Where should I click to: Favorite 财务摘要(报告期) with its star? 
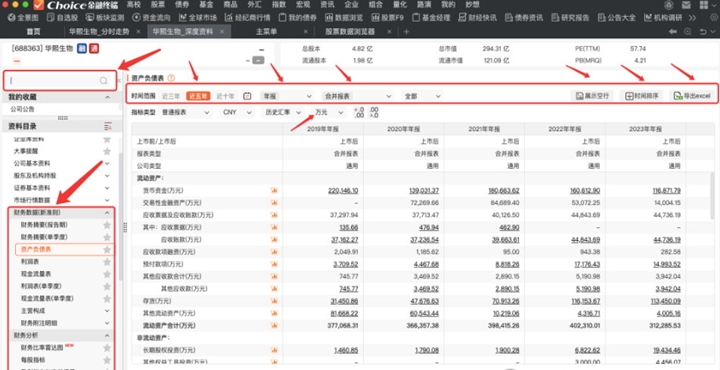(107, 225)
